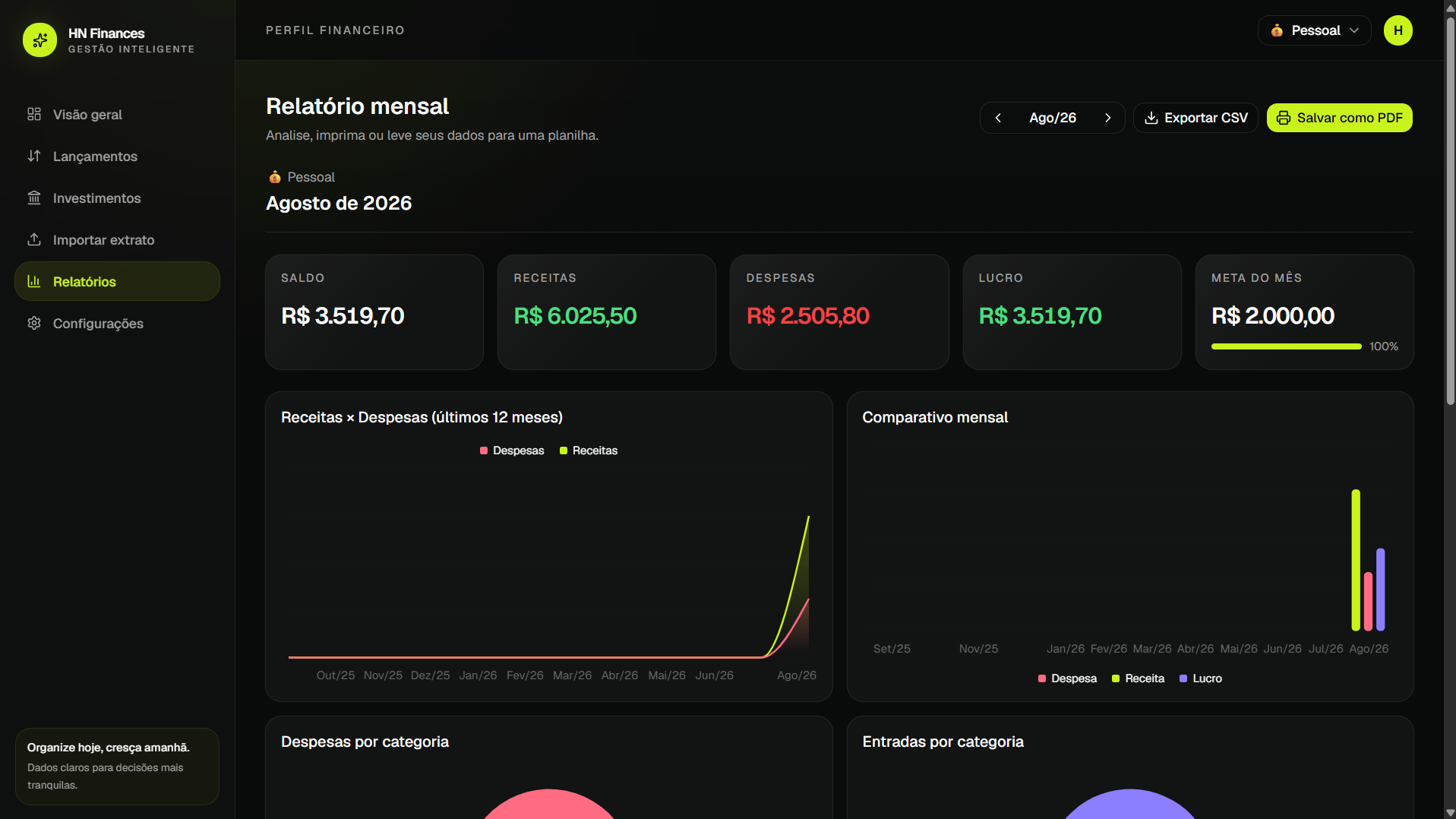Toggle Receitas legend in line chart

click(589, 451)
